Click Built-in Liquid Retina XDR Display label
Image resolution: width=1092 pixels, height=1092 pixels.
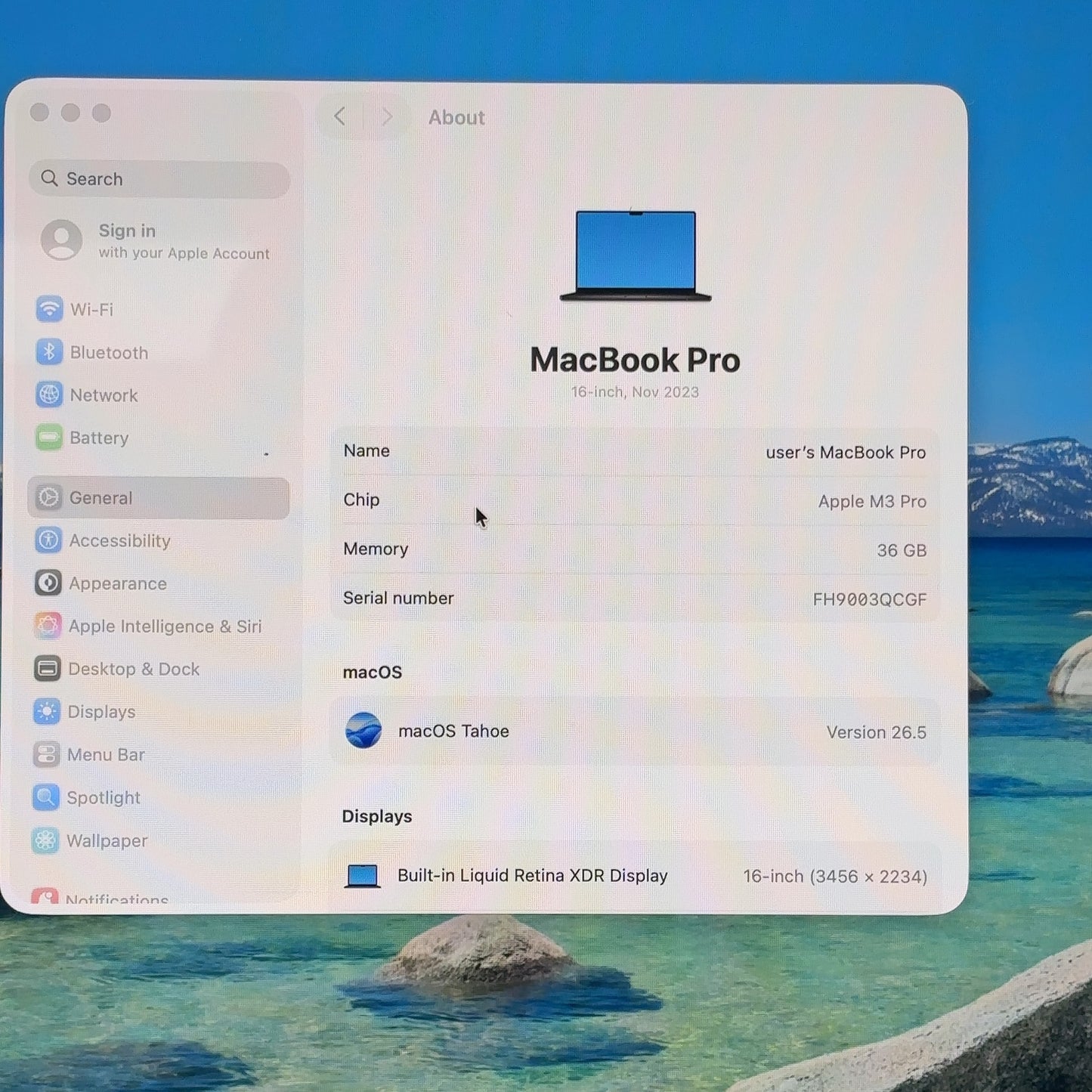(x=532, y=875)
